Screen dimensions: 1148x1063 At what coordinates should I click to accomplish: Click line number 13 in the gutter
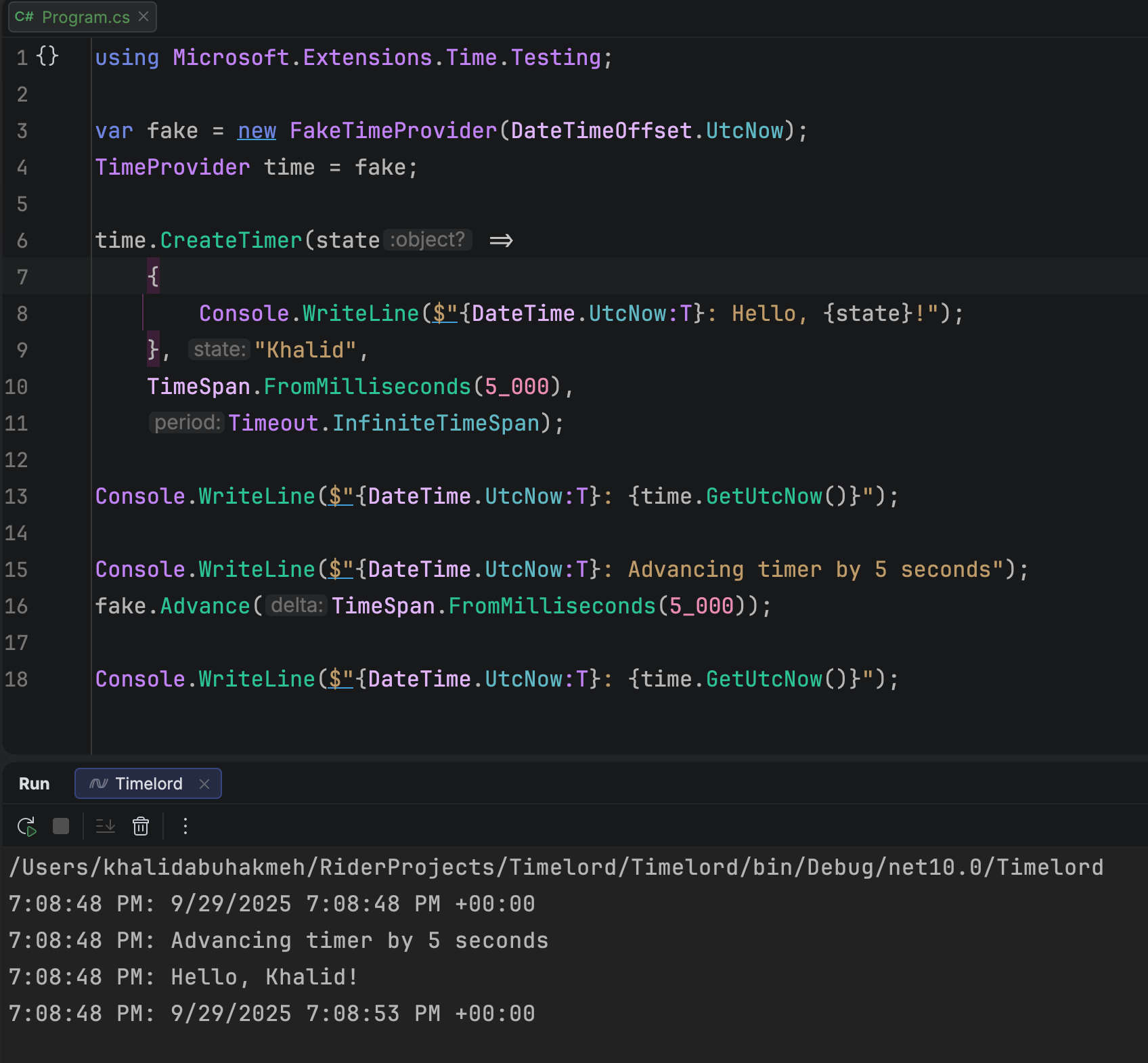(x=16, y=496)
